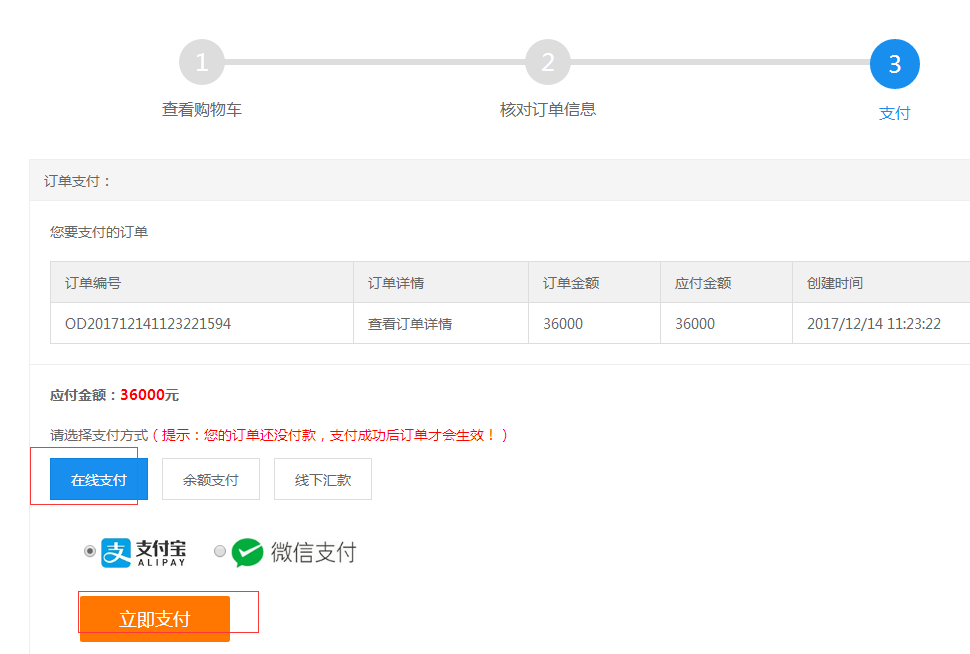
Task: Switch to the 线下汇款 tab
Action: coord(323,479)
